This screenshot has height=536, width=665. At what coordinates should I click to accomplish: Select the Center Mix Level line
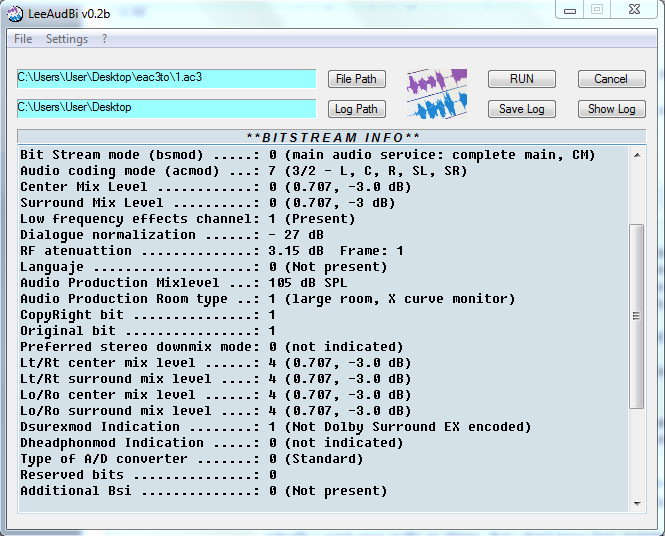coord(215,187)
